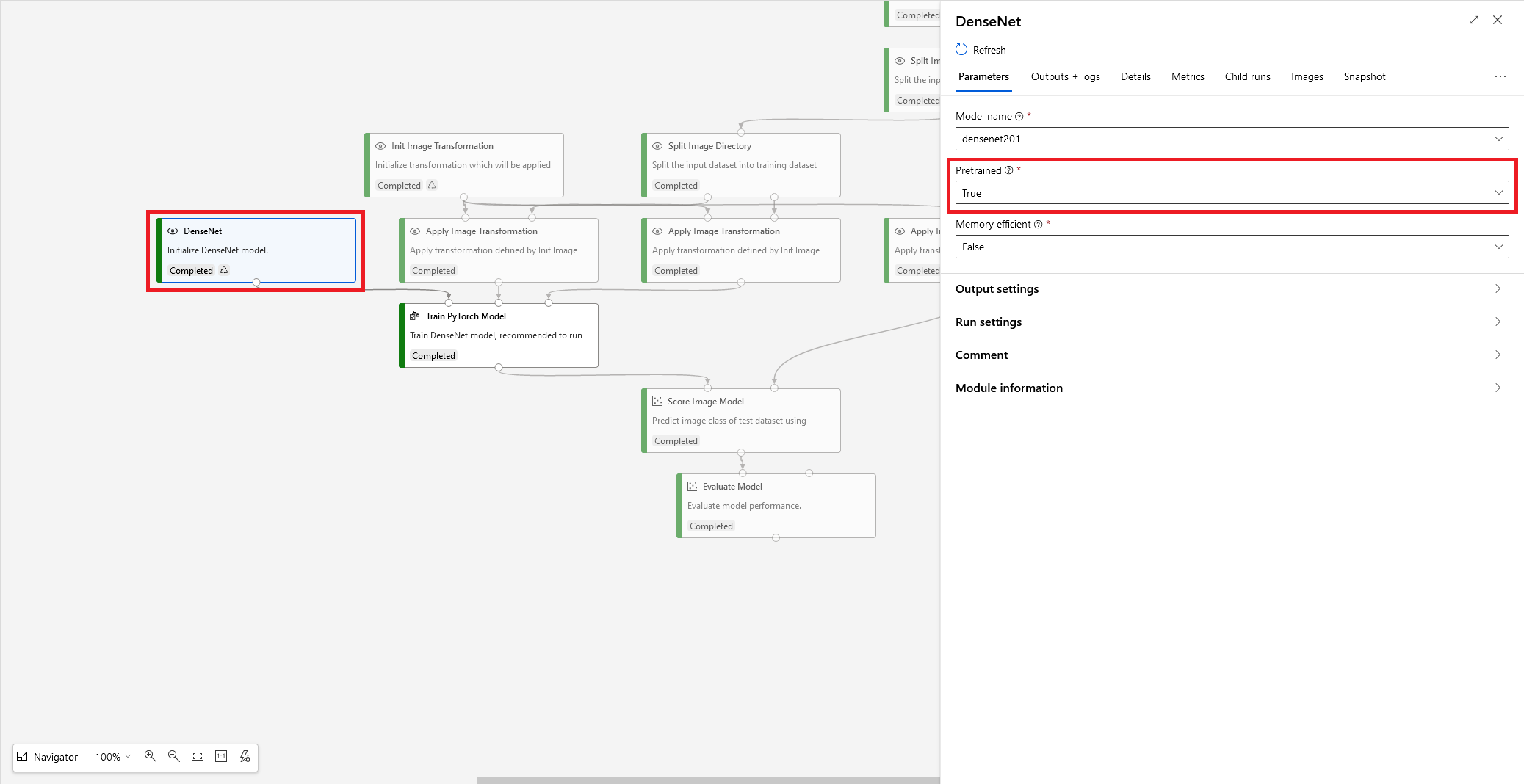Image resolution: width=1524 pixels, height=784 pixels.
Task: Click the Refresh icon in DenseNet panel
Action: tap(962, 49)
